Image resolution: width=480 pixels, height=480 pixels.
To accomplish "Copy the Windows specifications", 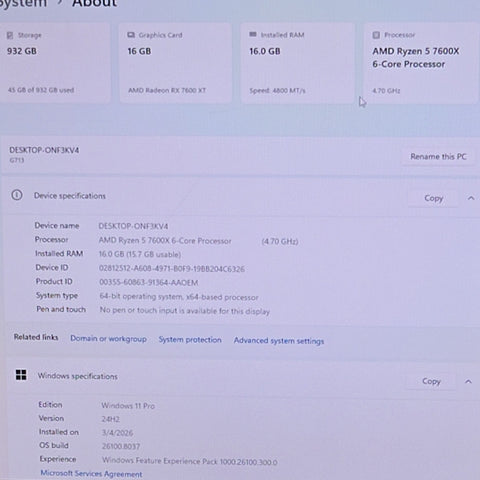I will point(431,381).
